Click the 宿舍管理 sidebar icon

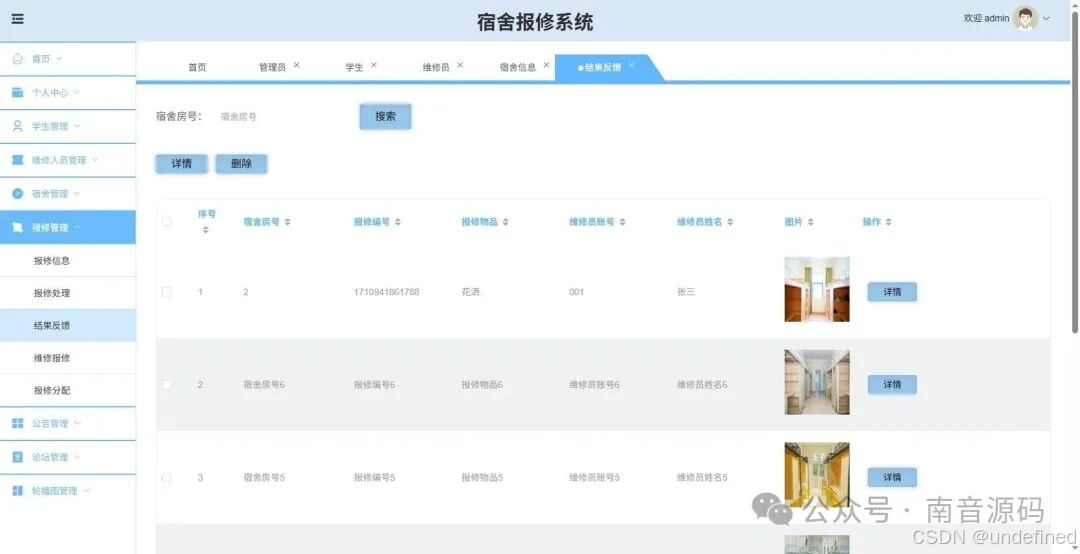(18, 194)
